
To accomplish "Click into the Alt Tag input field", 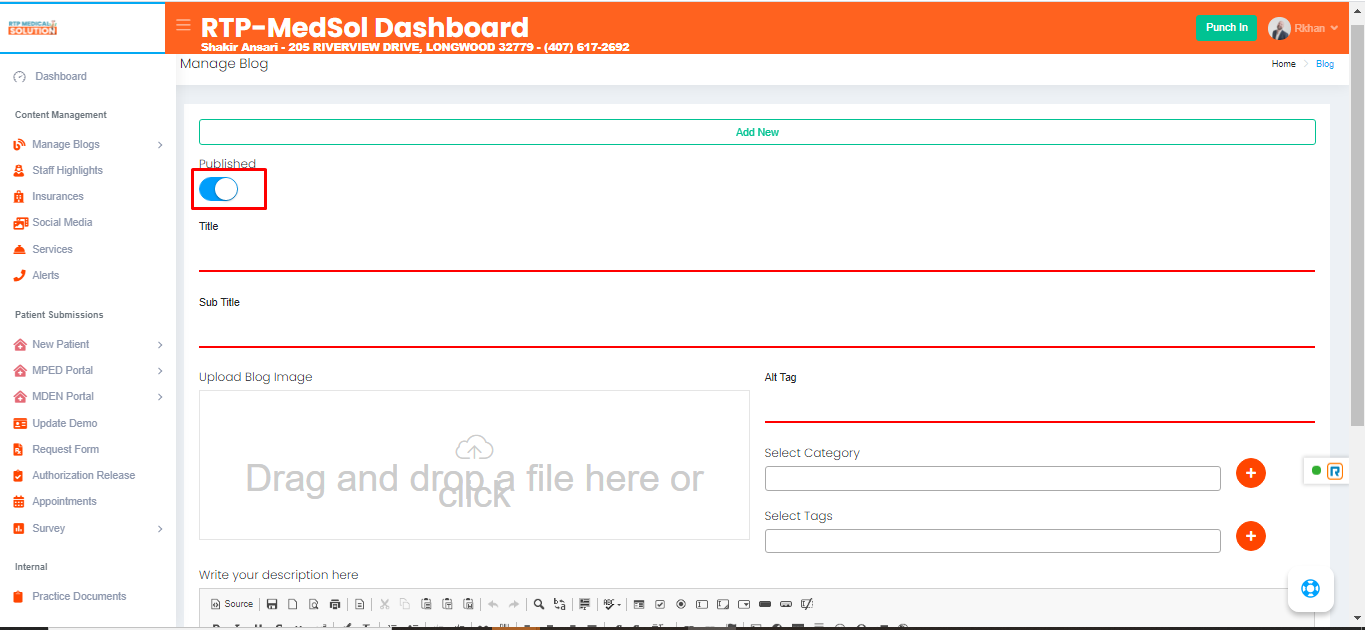I will click(1040, 406).
